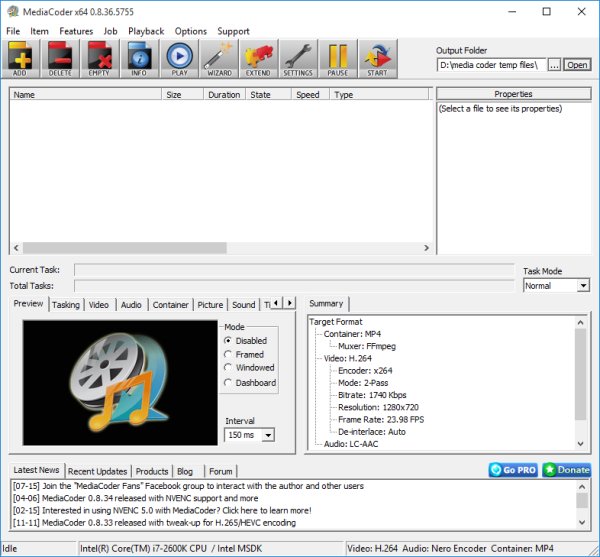Click the Go PRO button
The height and width of the screenshot is (557, 600).
[513, 470]
